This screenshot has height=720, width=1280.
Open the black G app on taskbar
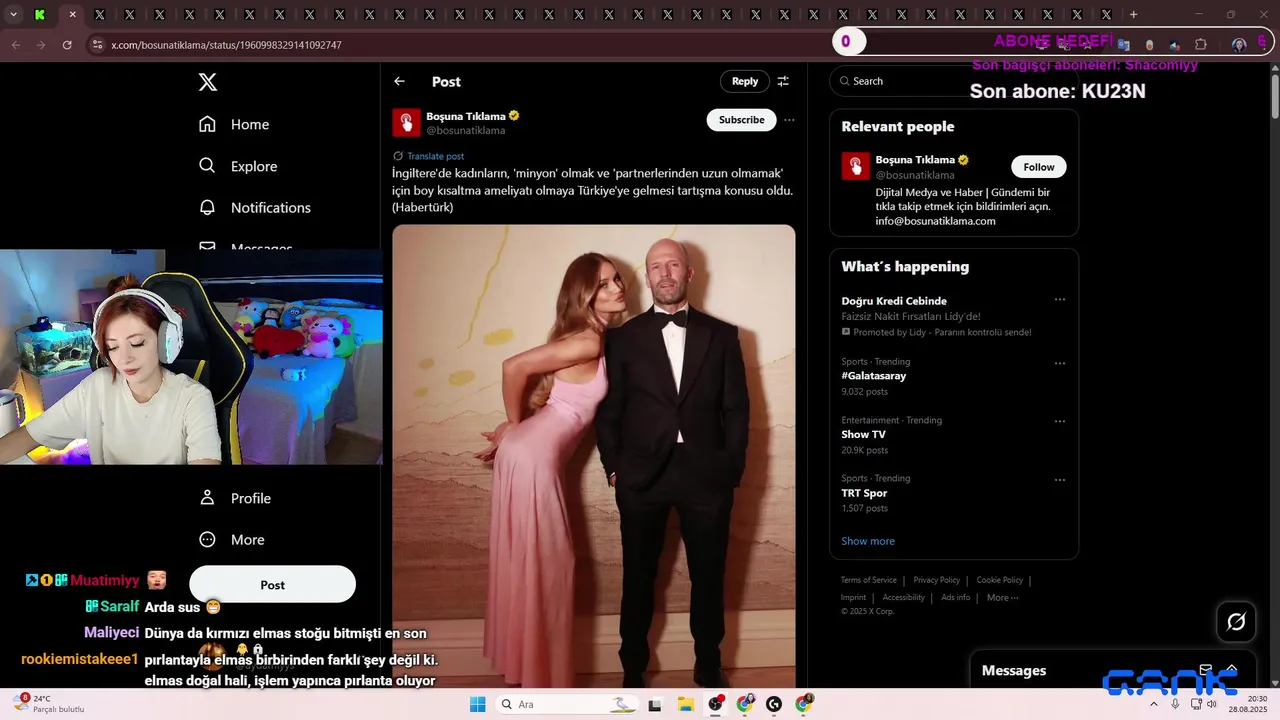click(x=774, y=704)
